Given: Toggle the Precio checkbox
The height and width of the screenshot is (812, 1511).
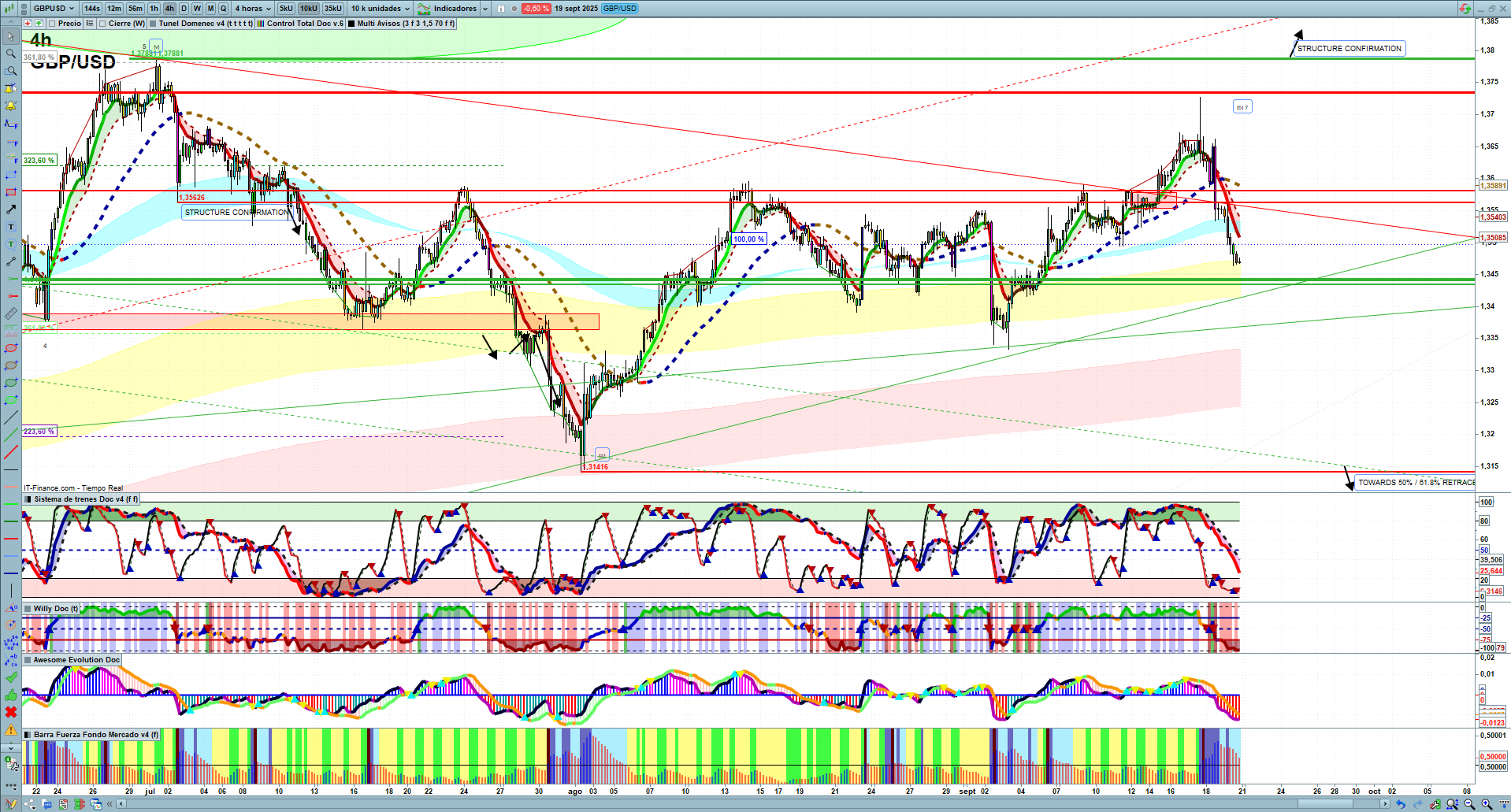Looking at the screenshot, I should point(52,24).
